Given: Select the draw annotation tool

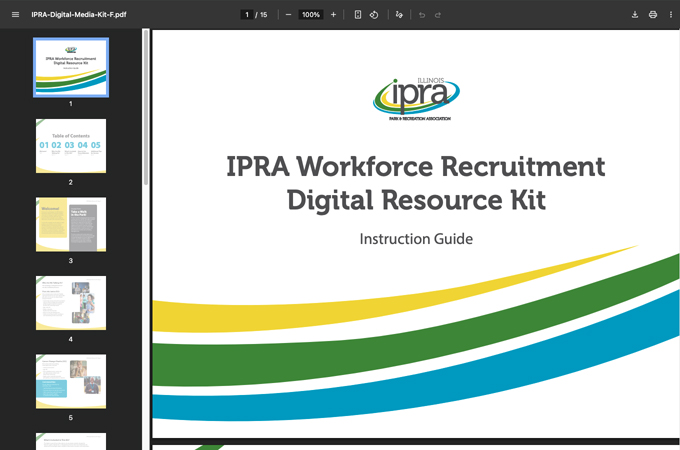Looking at the screenshot, I should point(399,15).
